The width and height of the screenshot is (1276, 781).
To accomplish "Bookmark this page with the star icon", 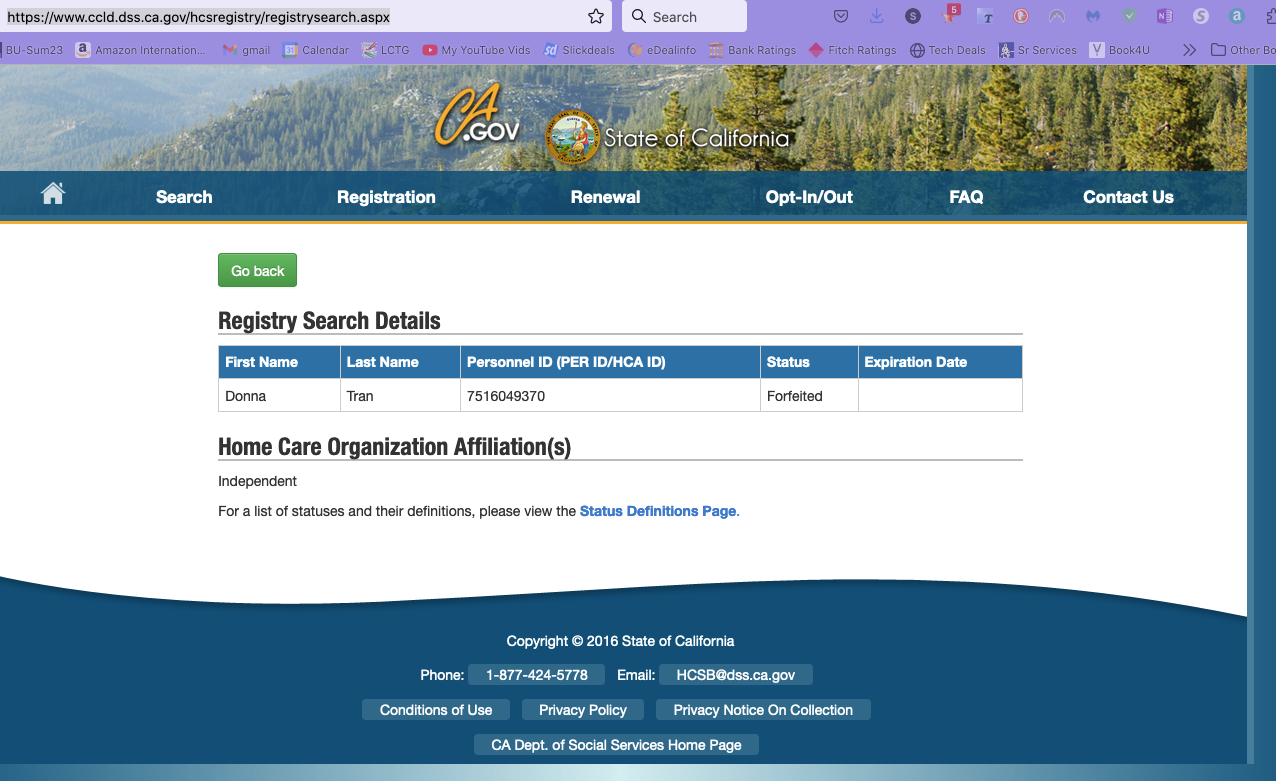I will tap(596, 17).
